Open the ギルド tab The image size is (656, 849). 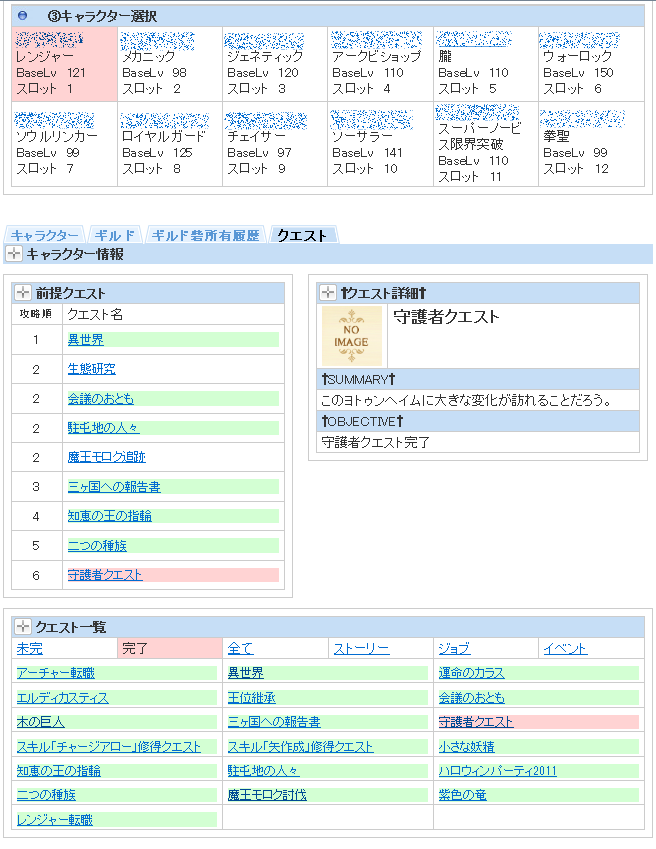[x=117, y=236]
